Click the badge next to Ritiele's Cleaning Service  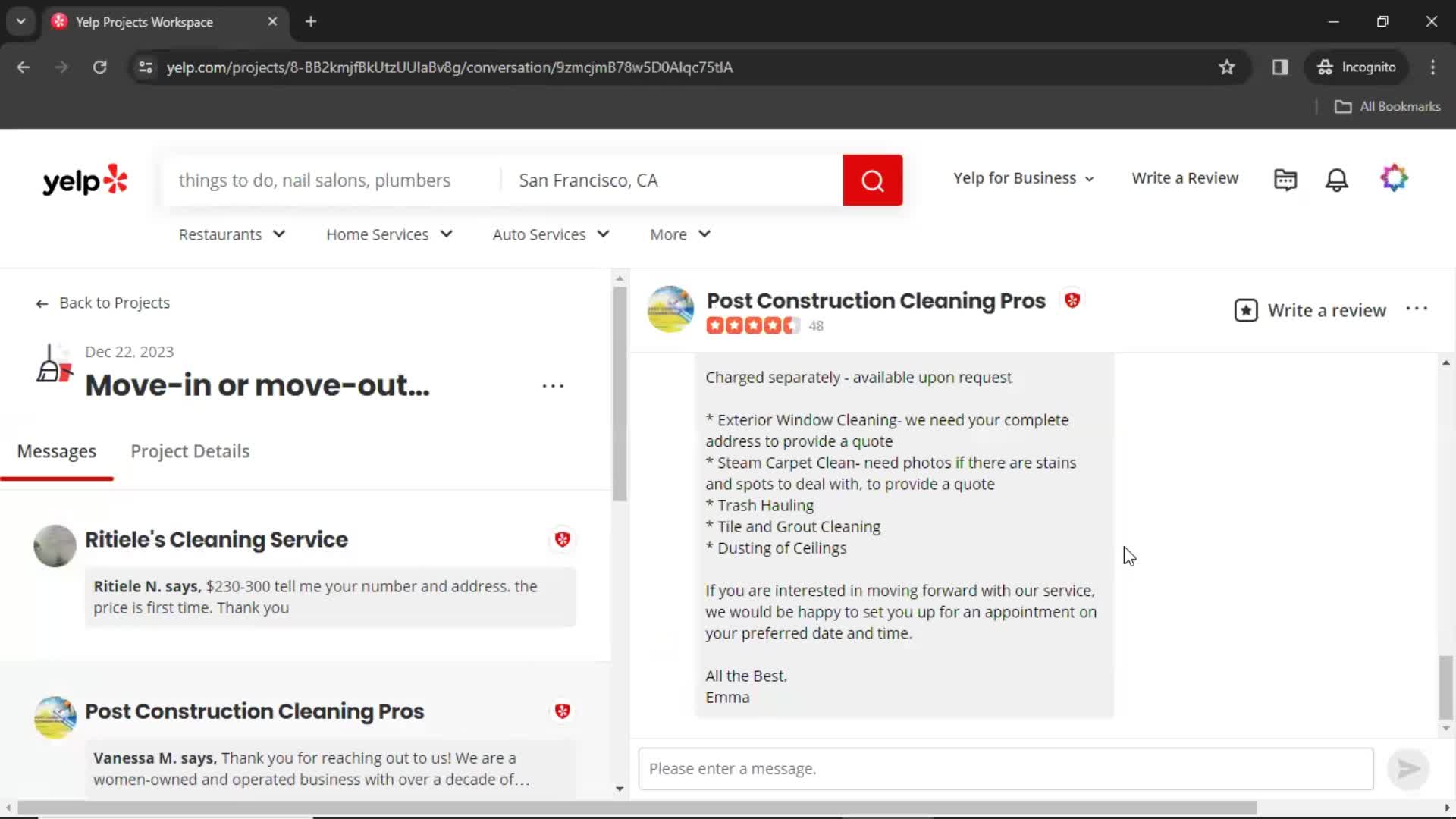[562, 539]
